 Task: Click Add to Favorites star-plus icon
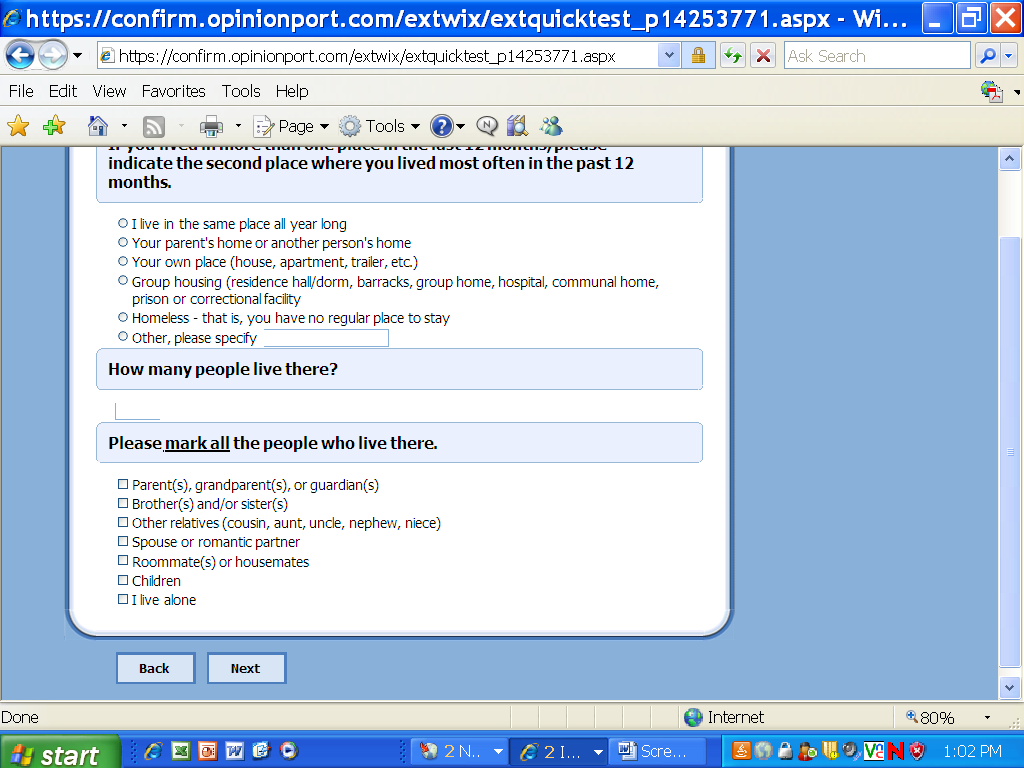click(x=54, y=126)
